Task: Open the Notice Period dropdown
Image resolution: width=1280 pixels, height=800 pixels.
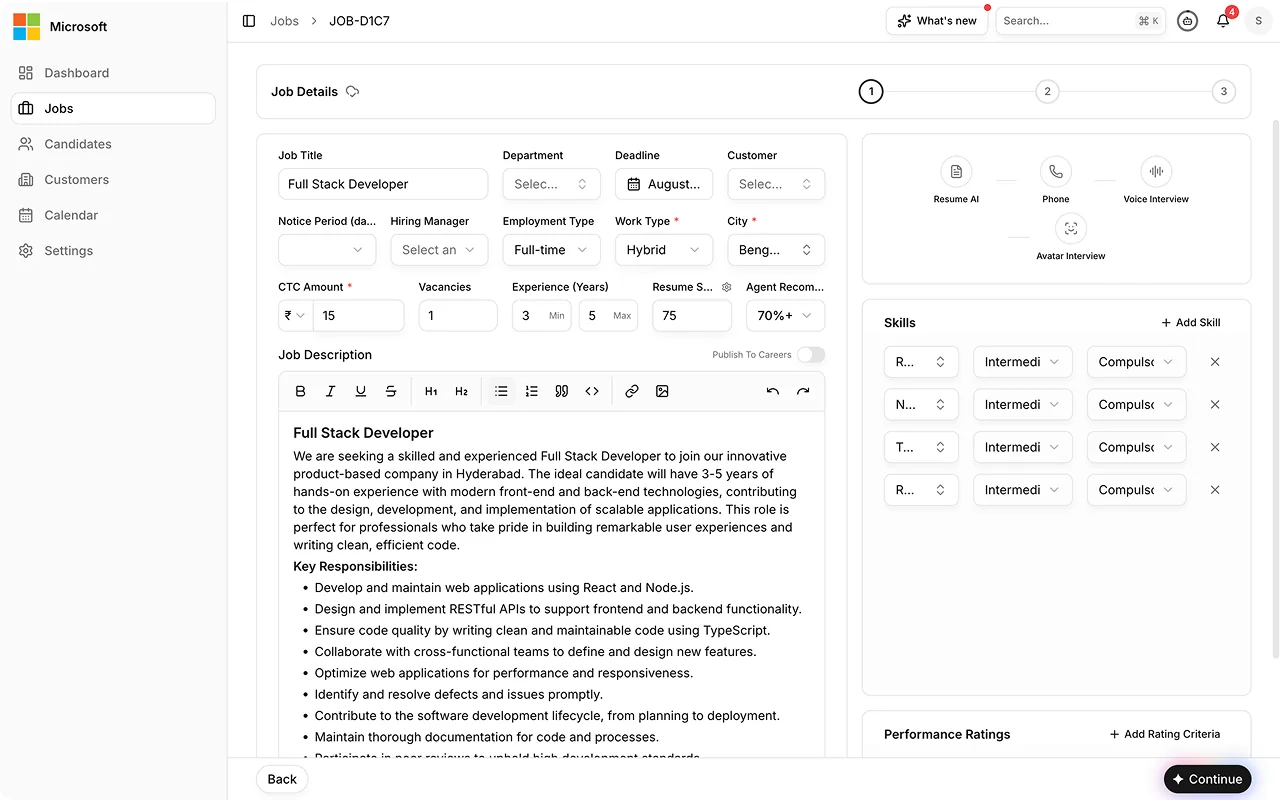Action: [327, 250]
